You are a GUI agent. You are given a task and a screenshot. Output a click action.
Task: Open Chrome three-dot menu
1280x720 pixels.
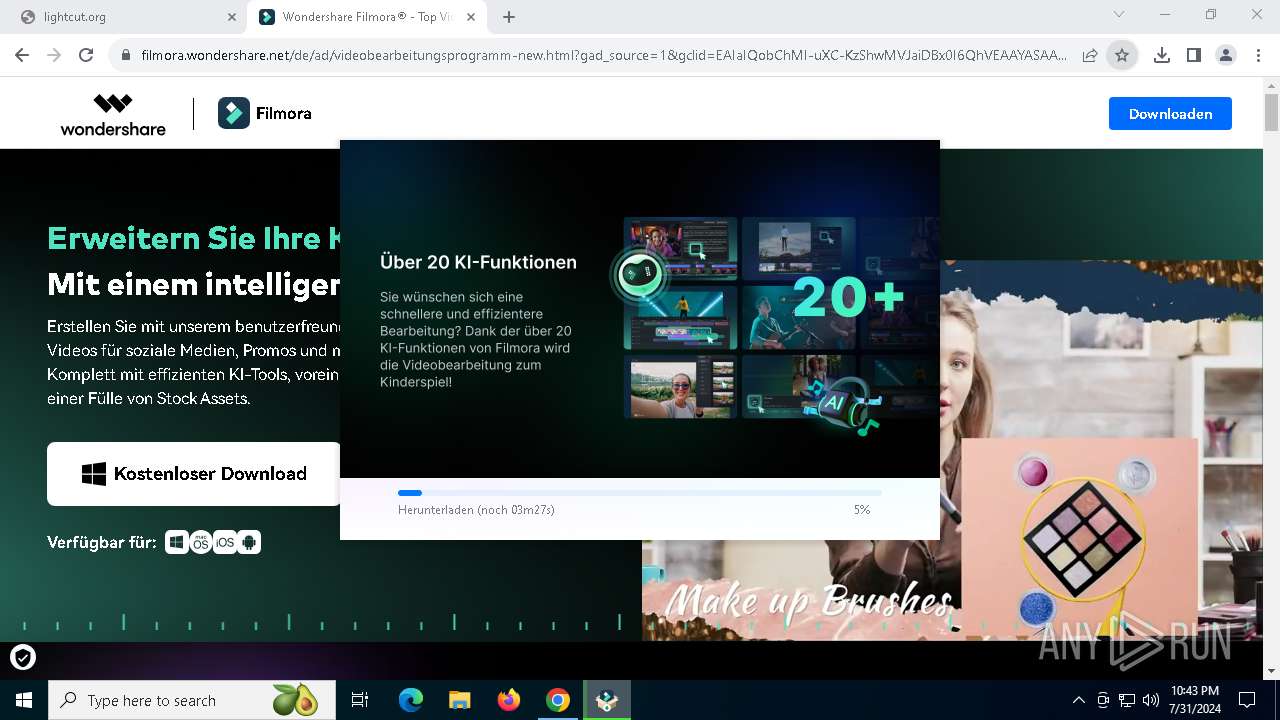pyautogui.click(x=1258, y=56)
